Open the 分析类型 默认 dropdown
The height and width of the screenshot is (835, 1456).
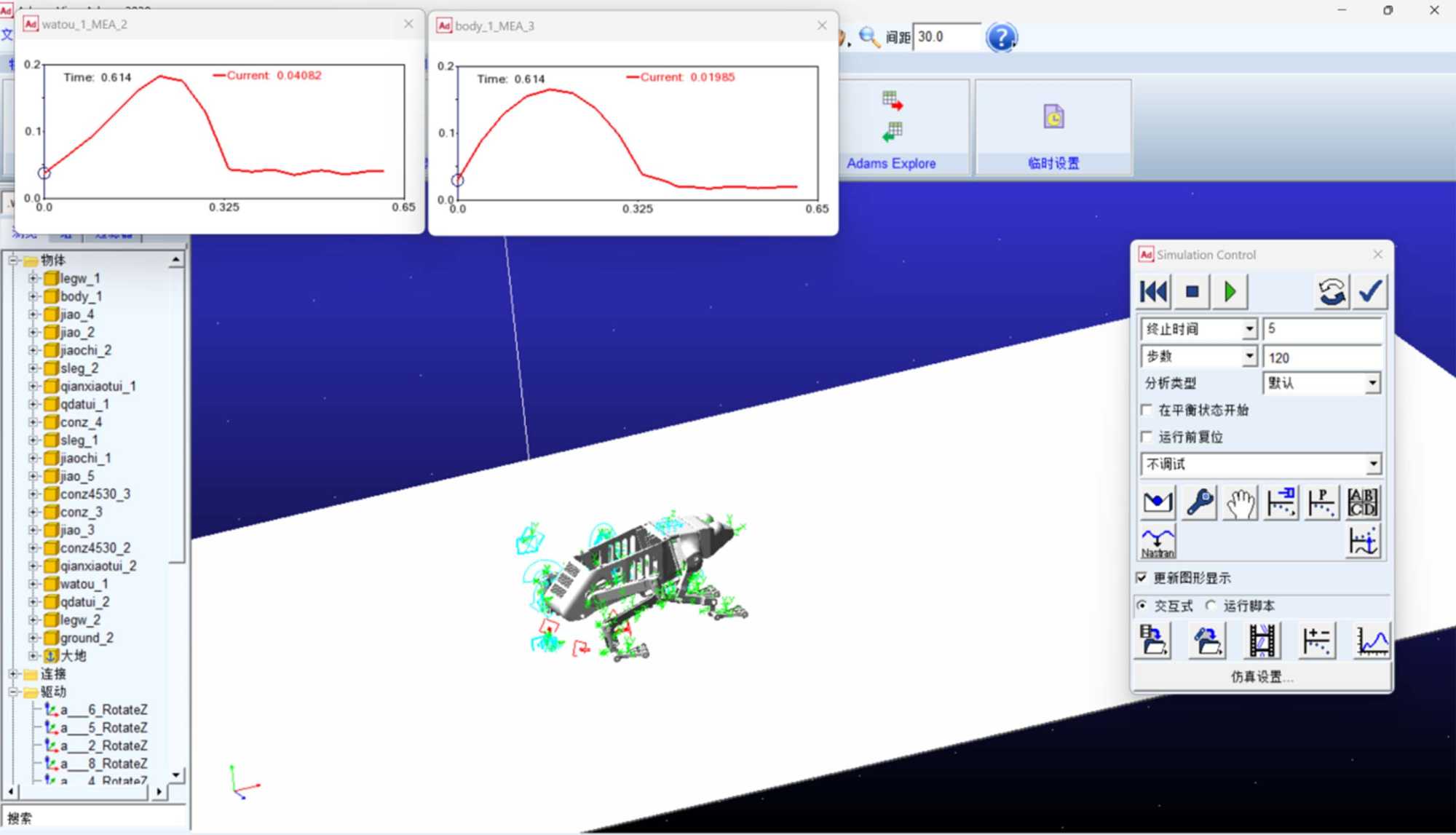pos(1372,383)
